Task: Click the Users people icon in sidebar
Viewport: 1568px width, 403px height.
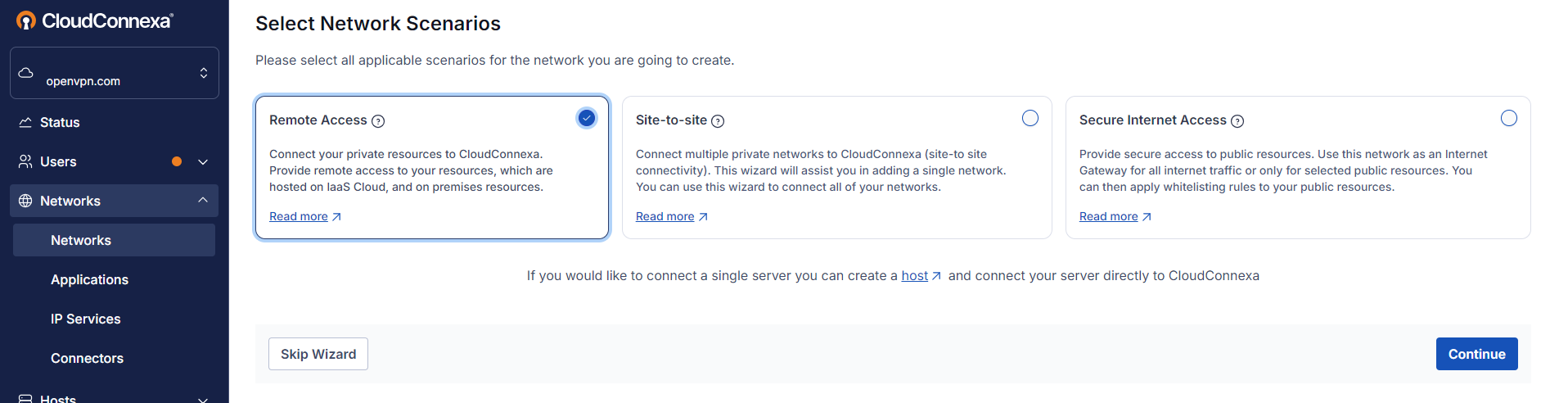Action: (x=25, y=161)
